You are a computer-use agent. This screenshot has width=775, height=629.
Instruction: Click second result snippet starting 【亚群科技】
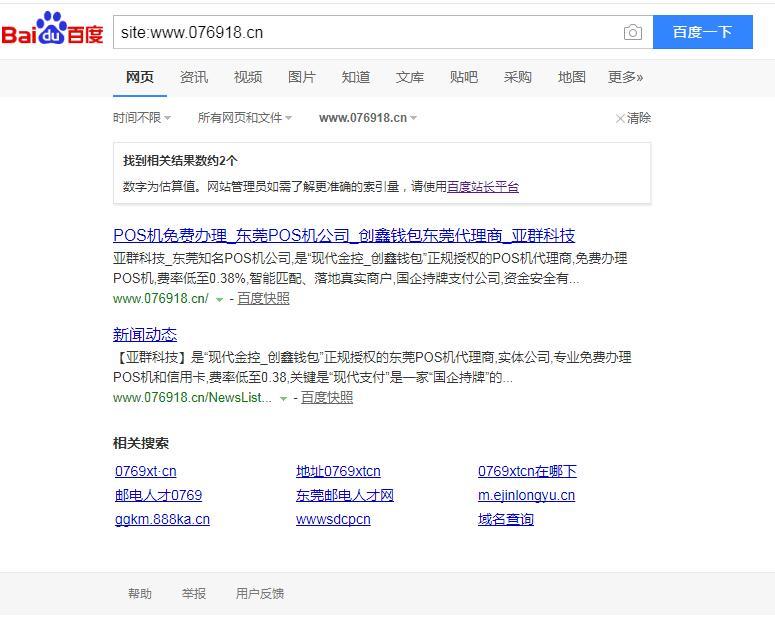[x=372, y=367]
